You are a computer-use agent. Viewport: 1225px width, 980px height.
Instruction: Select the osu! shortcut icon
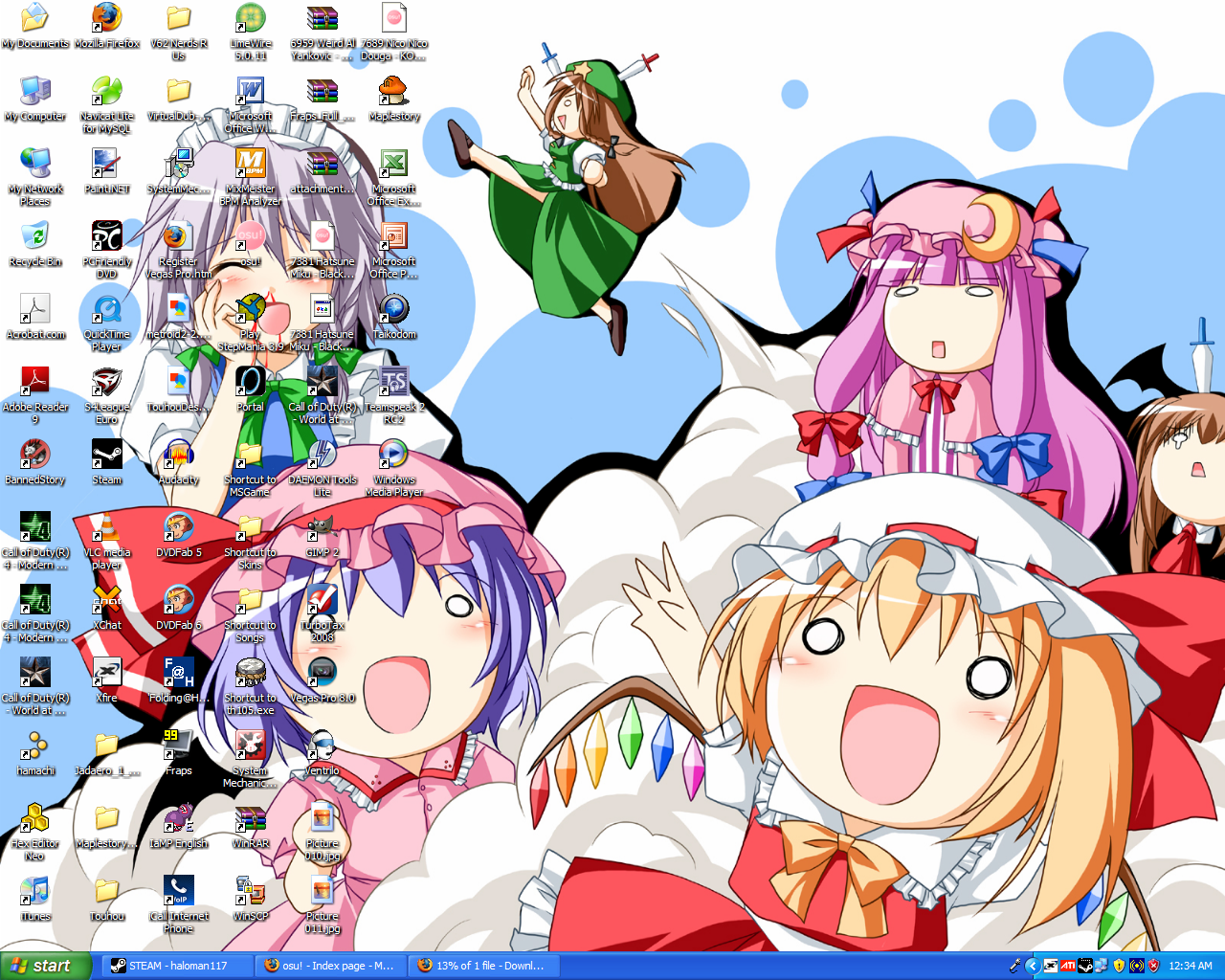(251, 236)
